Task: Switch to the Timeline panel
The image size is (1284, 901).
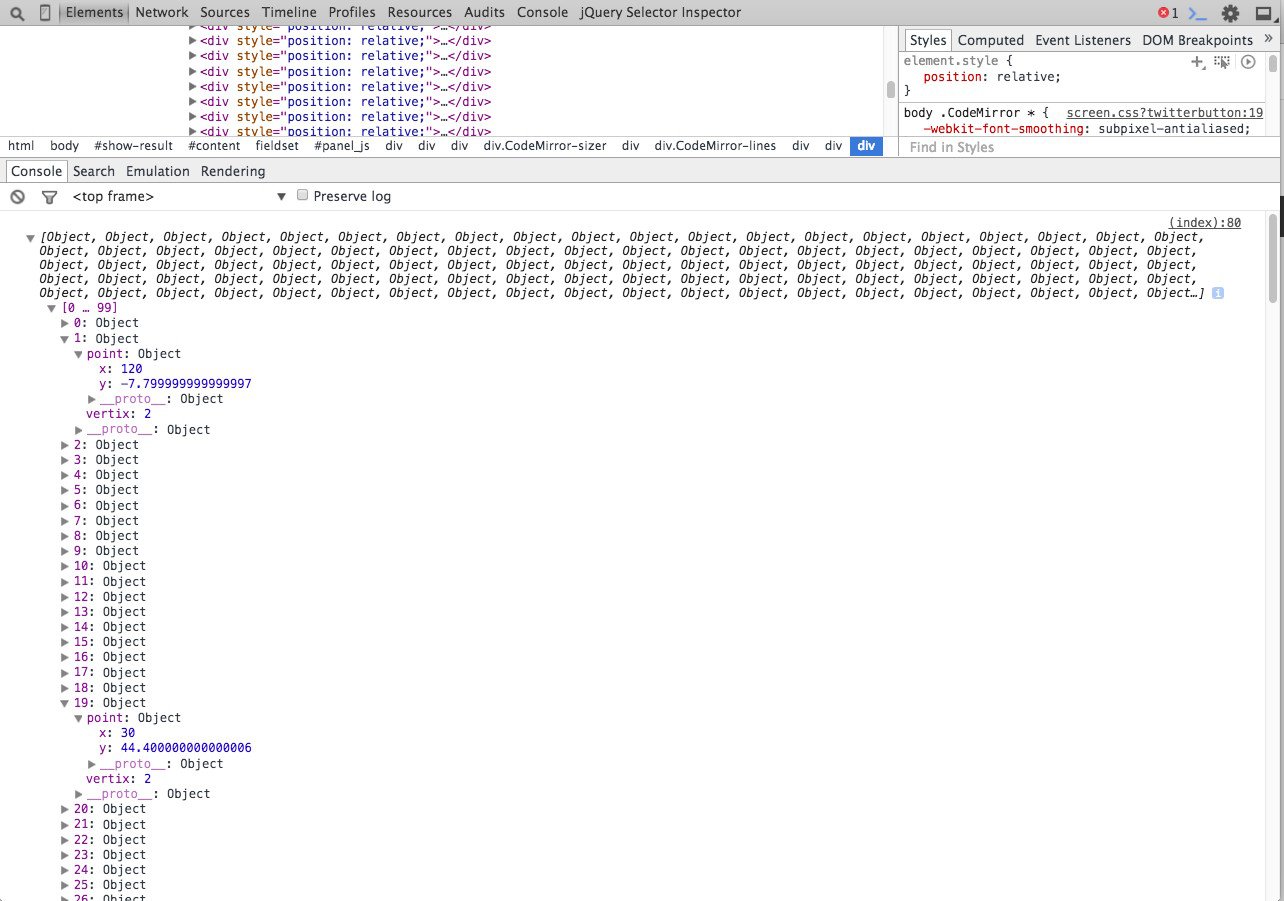Action: 289,12
